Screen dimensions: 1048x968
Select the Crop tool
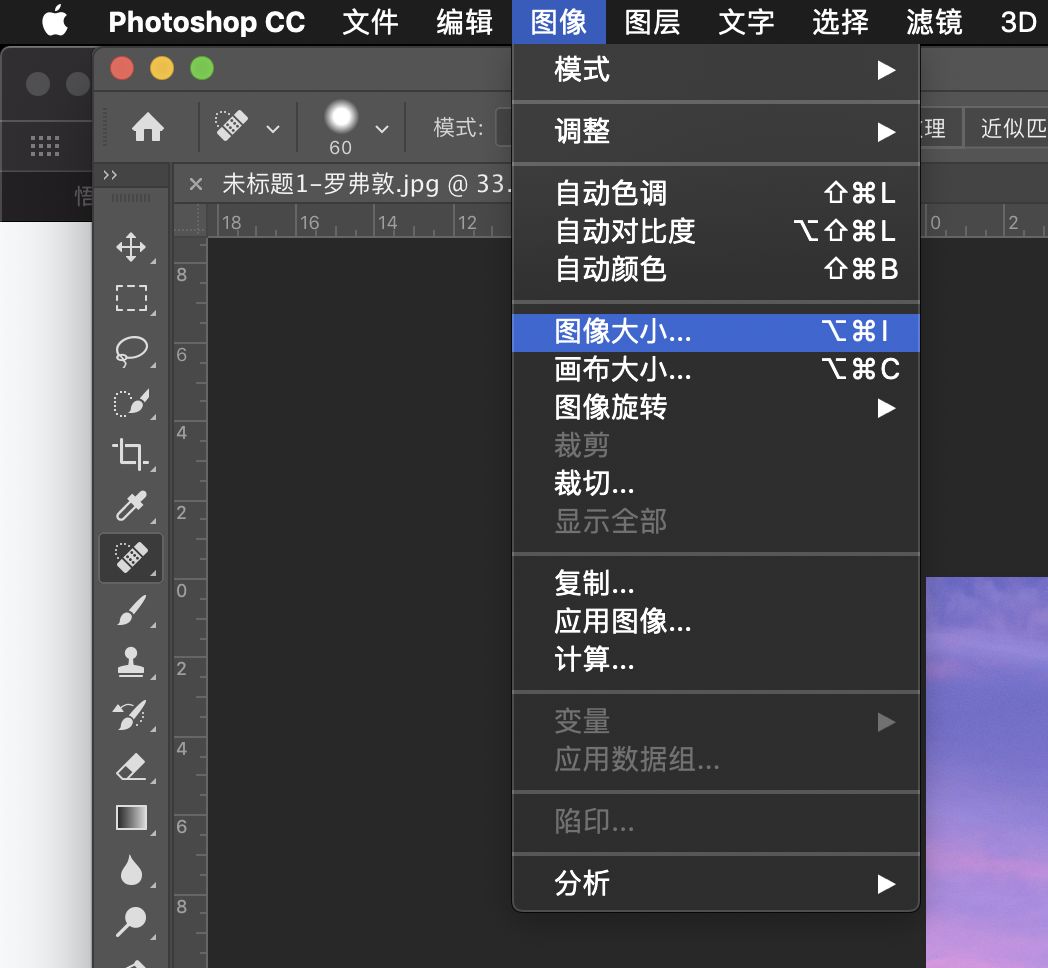click(131, 454)
